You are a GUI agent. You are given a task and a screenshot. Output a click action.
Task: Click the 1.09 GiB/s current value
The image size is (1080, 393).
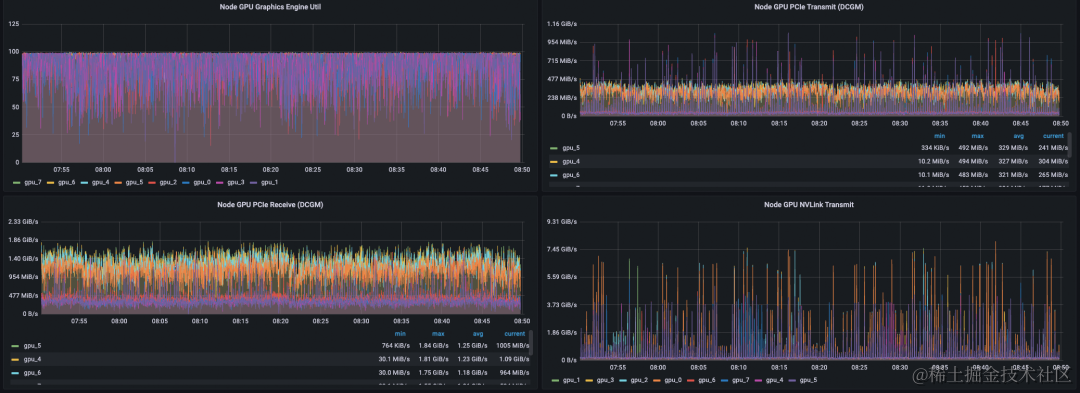pos(514,359)
